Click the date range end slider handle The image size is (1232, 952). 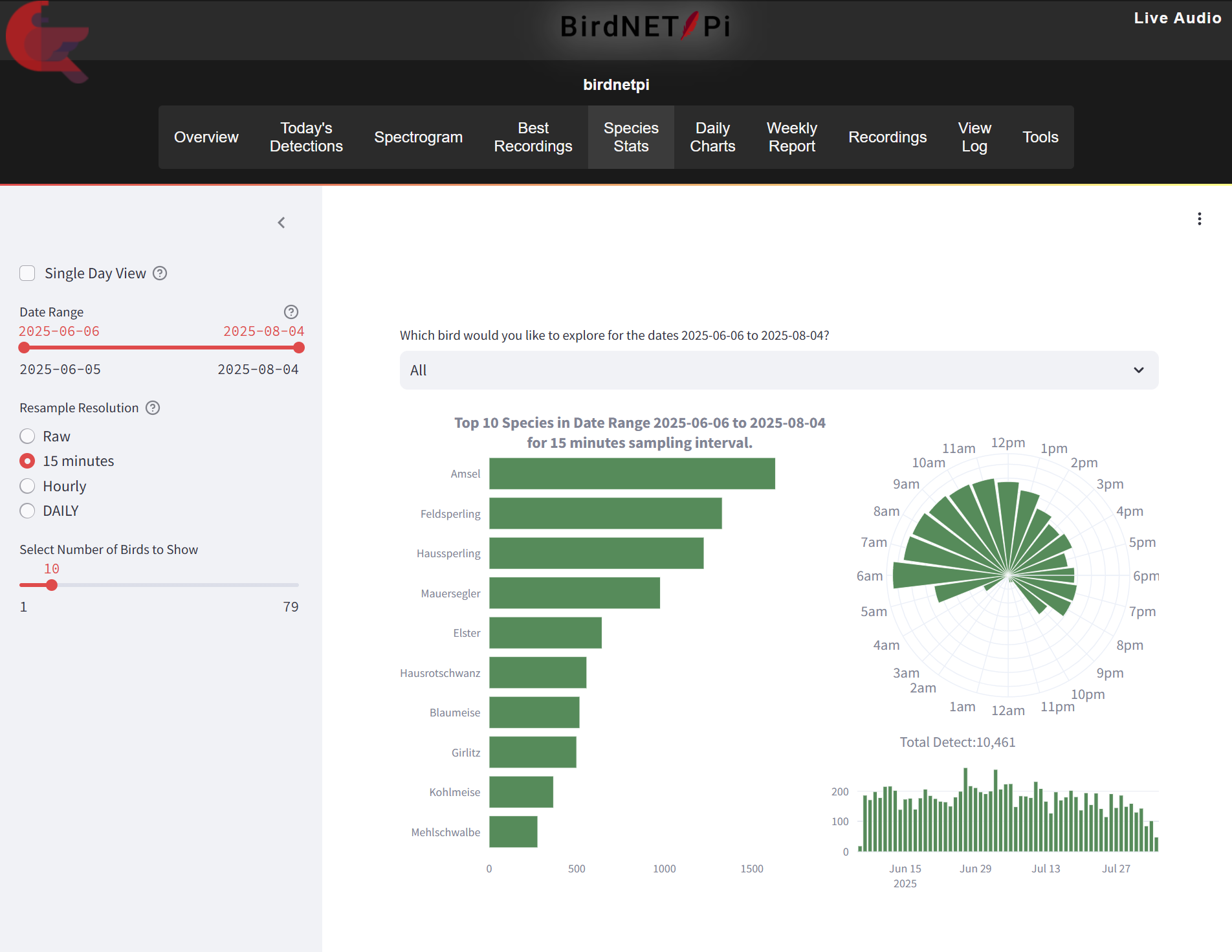click(x=298, y=348)
